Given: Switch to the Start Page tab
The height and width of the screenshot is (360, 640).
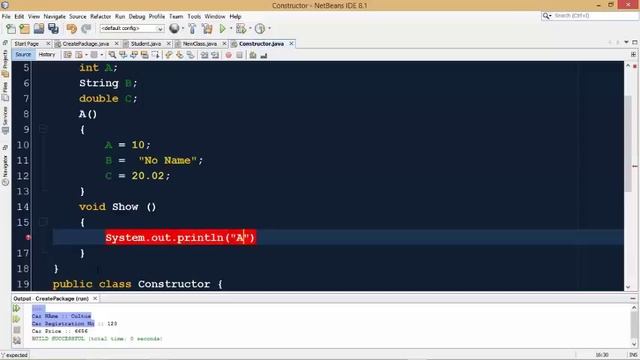Looking at the screenshot, I should tap(27, 44).
